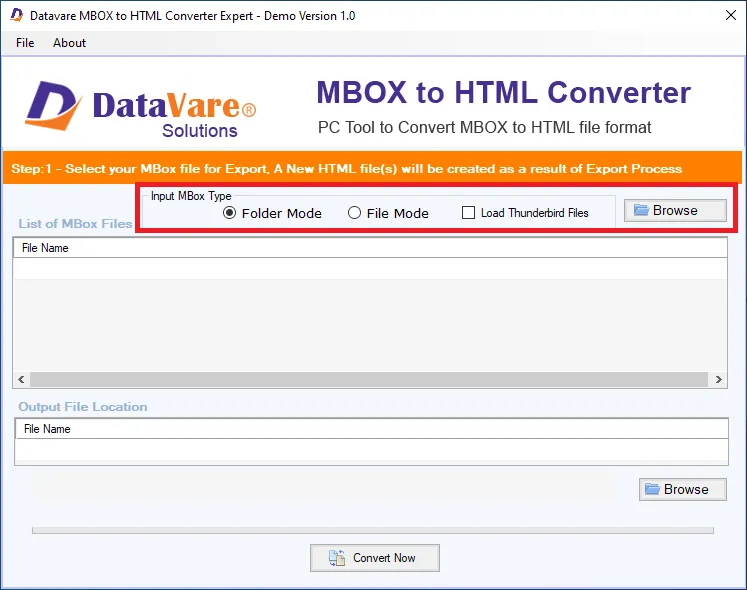Click the horizontal scrollbar track of the MBox list
747x590 pixels.
point(369,379)
